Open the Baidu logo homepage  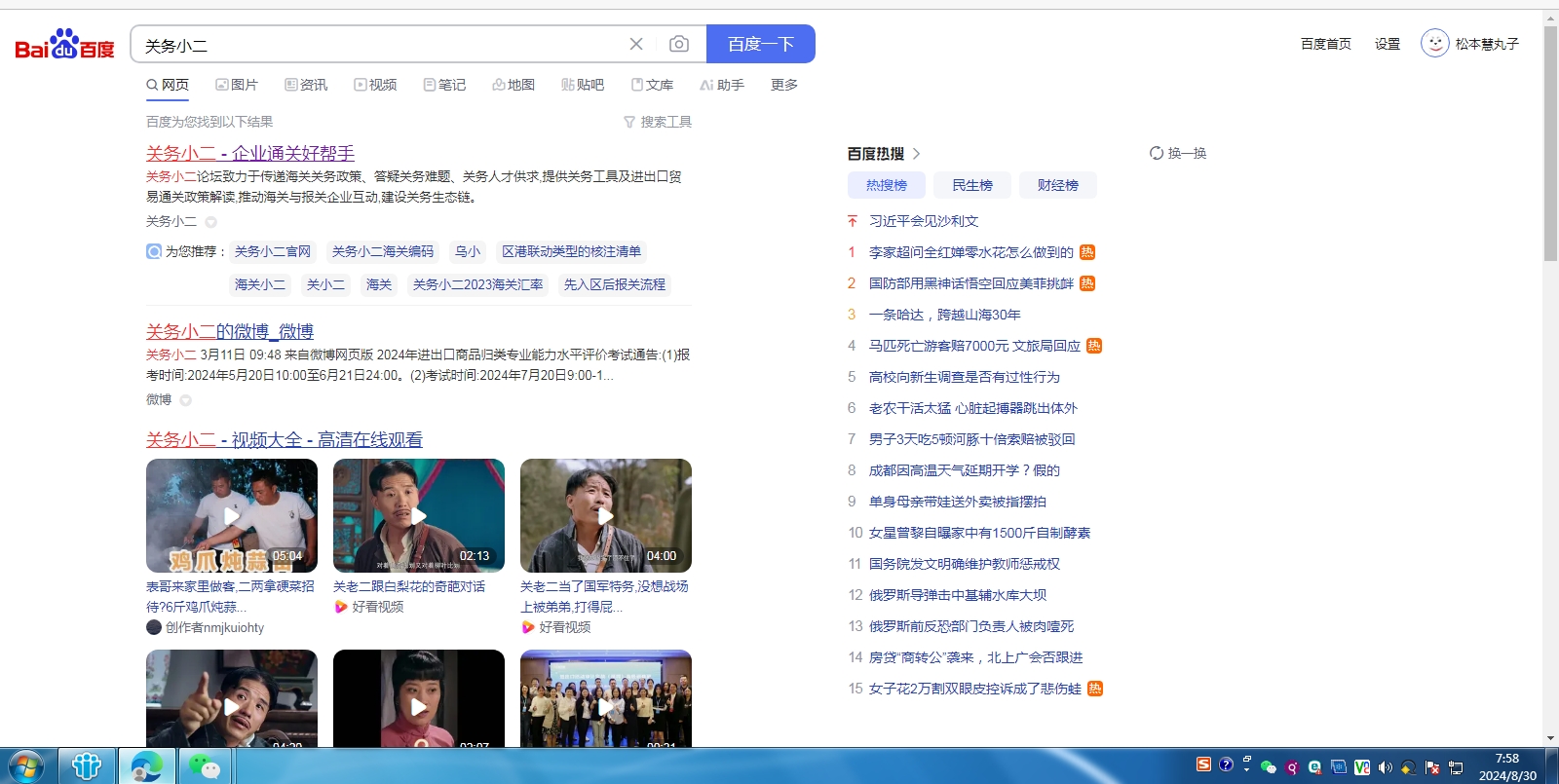64,45
